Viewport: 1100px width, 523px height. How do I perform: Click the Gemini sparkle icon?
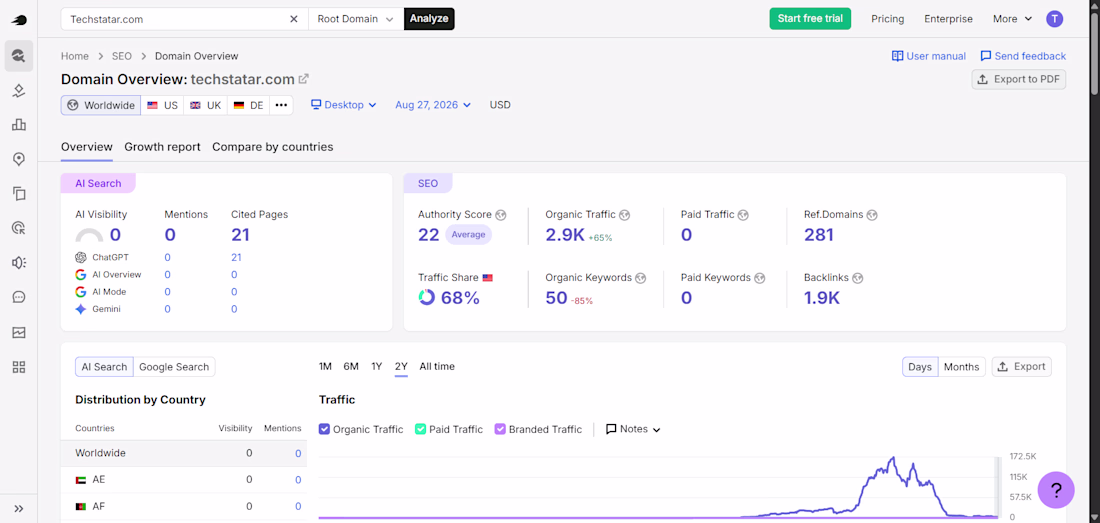(81, 309)
